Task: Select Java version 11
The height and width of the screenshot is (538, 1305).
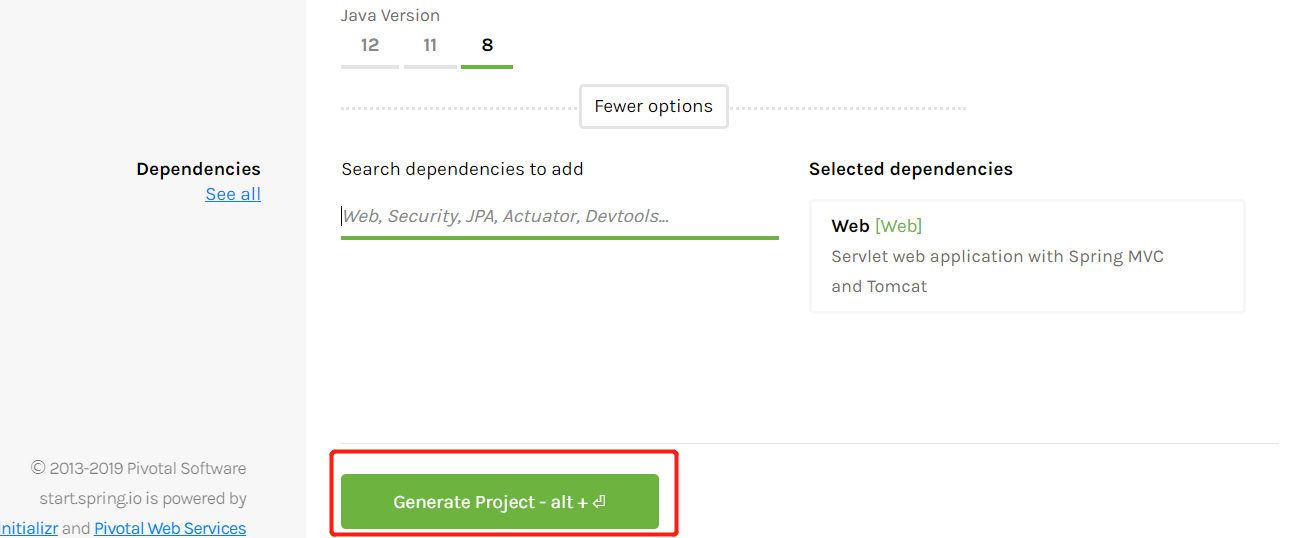Action: coord(430,46)
